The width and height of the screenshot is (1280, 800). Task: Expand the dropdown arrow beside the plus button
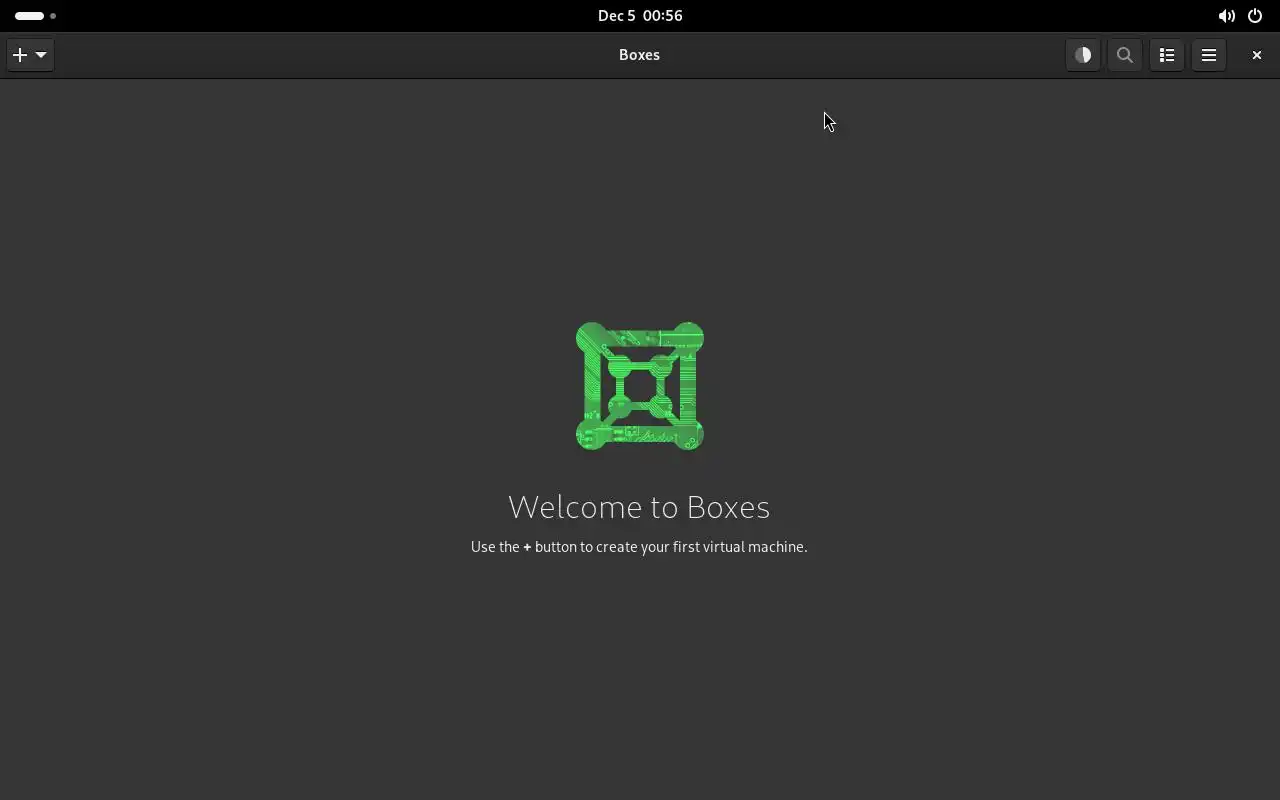click(41, 55)
